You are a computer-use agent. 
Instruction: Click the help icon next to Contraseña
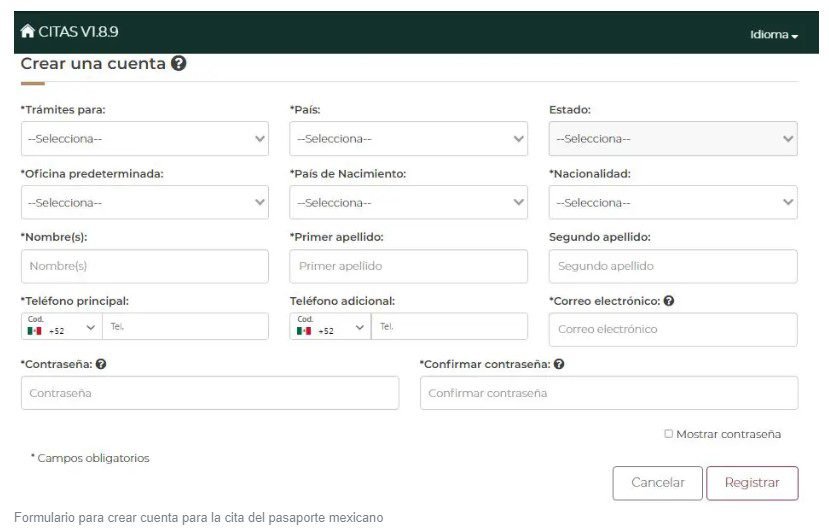click(101, 364)
